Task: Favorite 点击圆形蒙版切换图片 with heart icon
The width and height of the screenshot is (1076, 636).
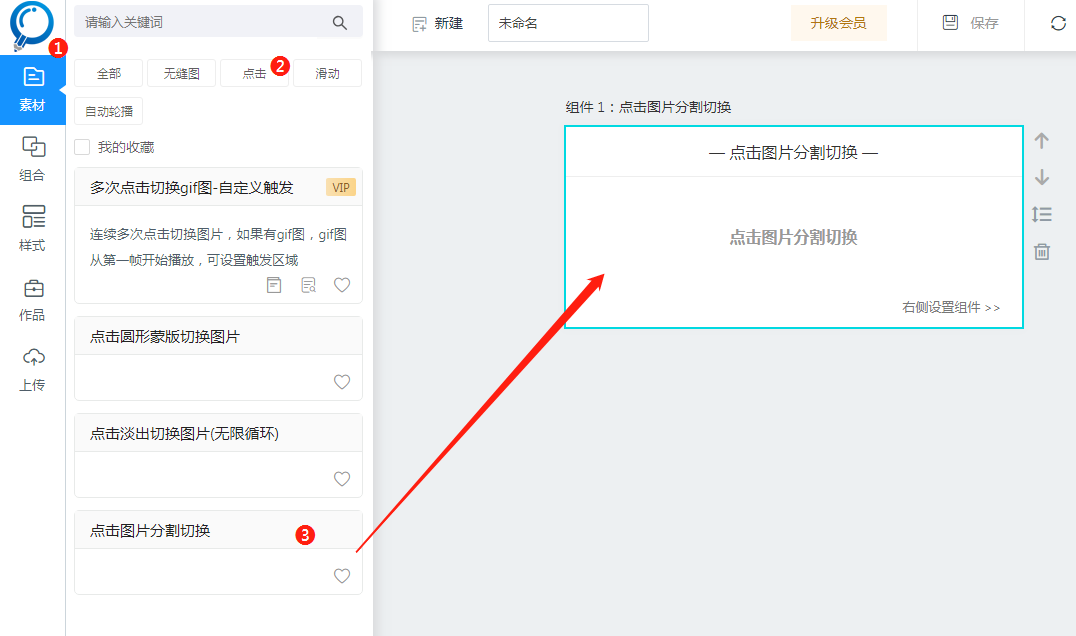Action: coord(342,382)
